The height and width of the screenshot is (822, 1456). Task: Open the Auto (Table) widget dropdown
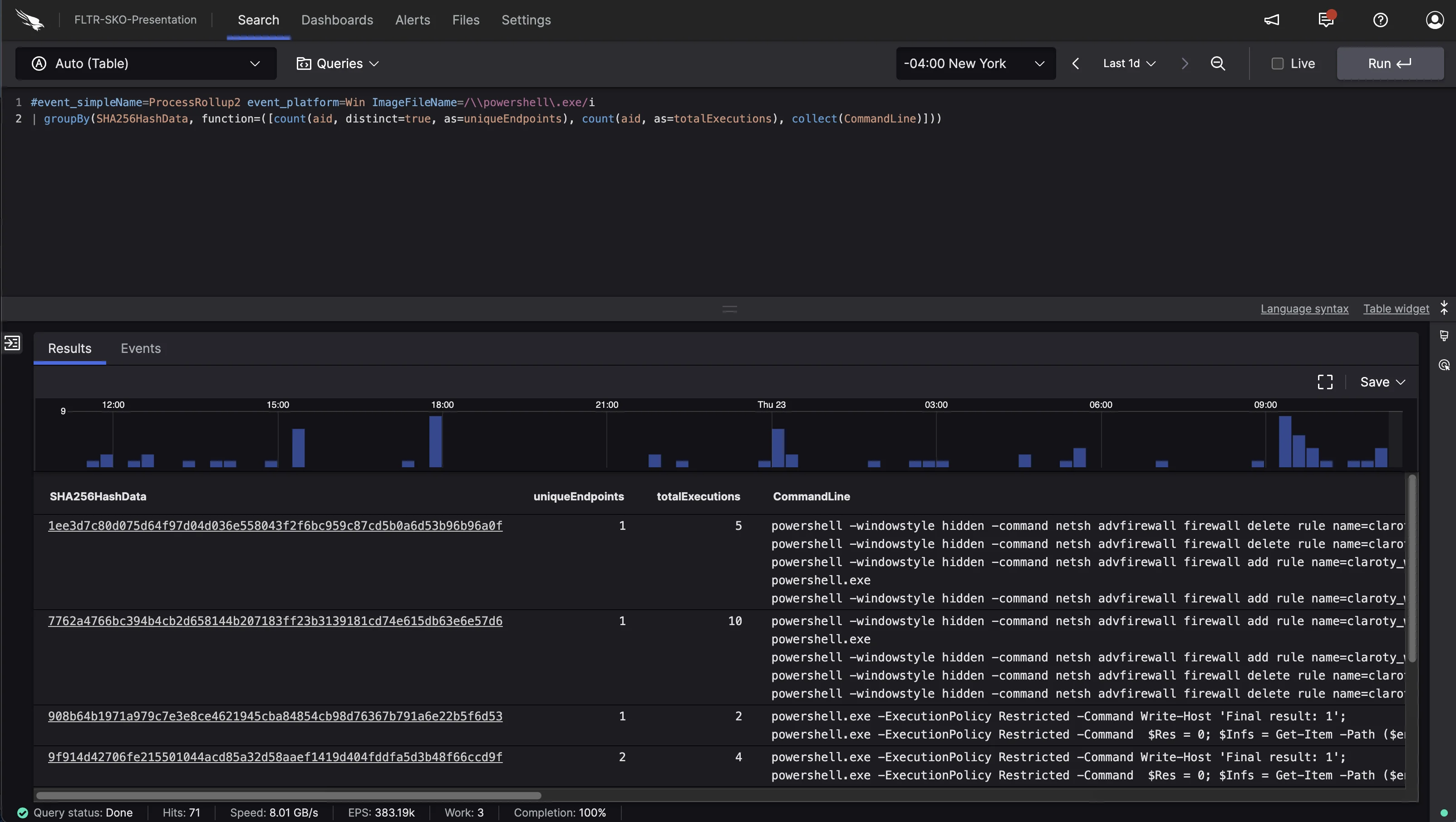146,63
